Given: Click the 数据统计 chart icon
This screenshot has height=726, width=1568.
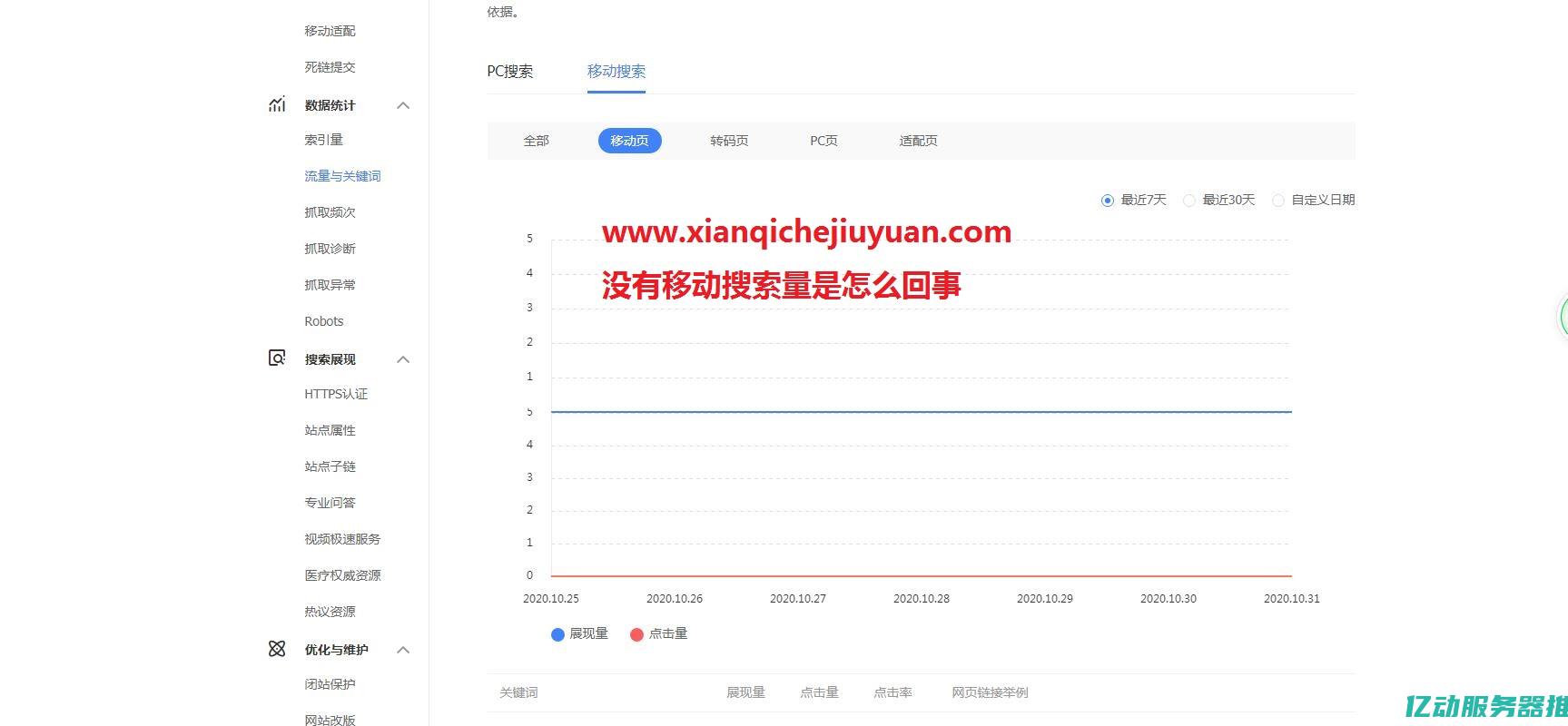Looking at the screenshot, I should coord(277,104).
